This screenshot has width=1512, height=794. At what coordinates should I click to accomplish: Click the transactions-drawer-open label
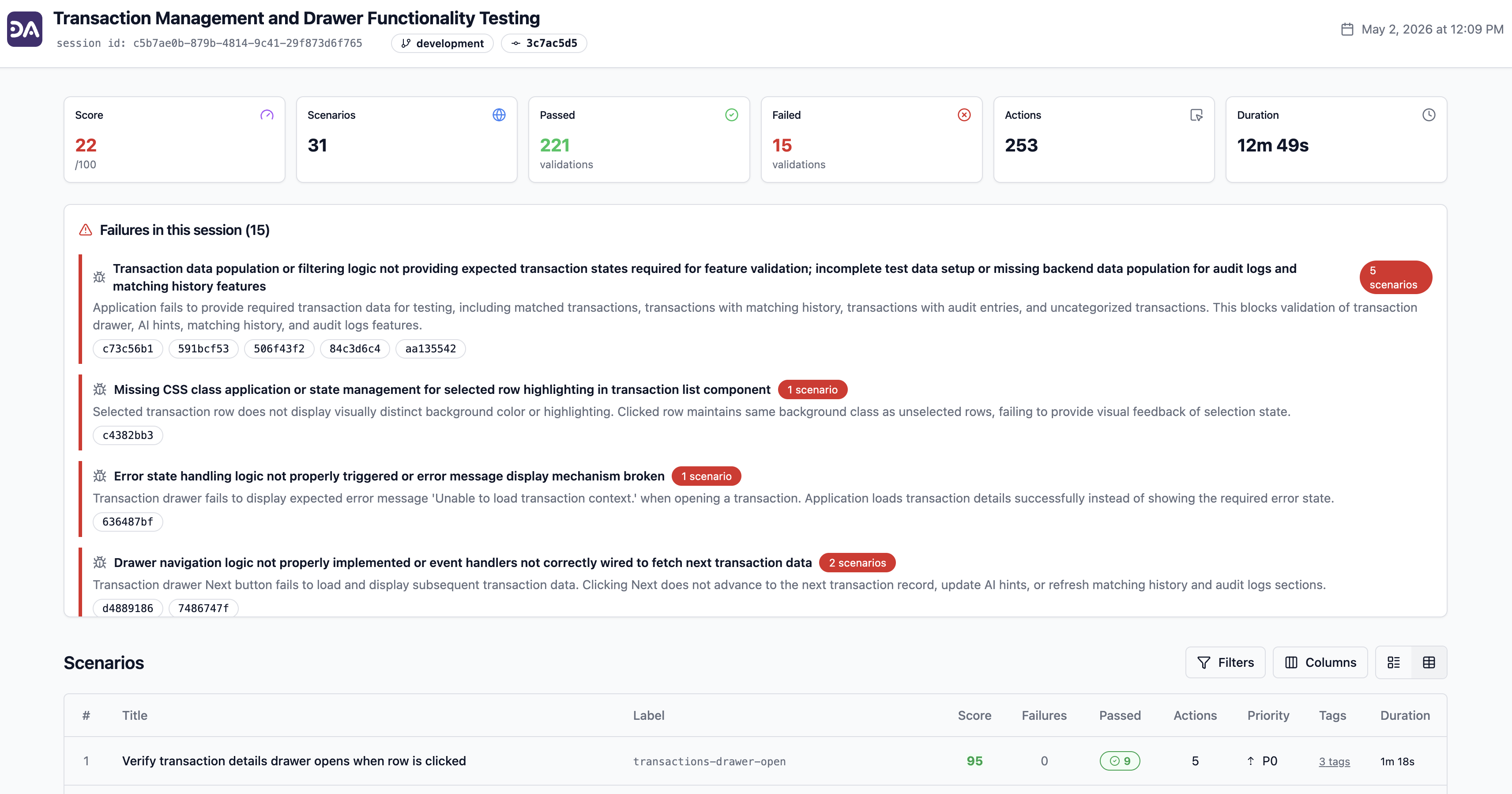tap(709, 762)
